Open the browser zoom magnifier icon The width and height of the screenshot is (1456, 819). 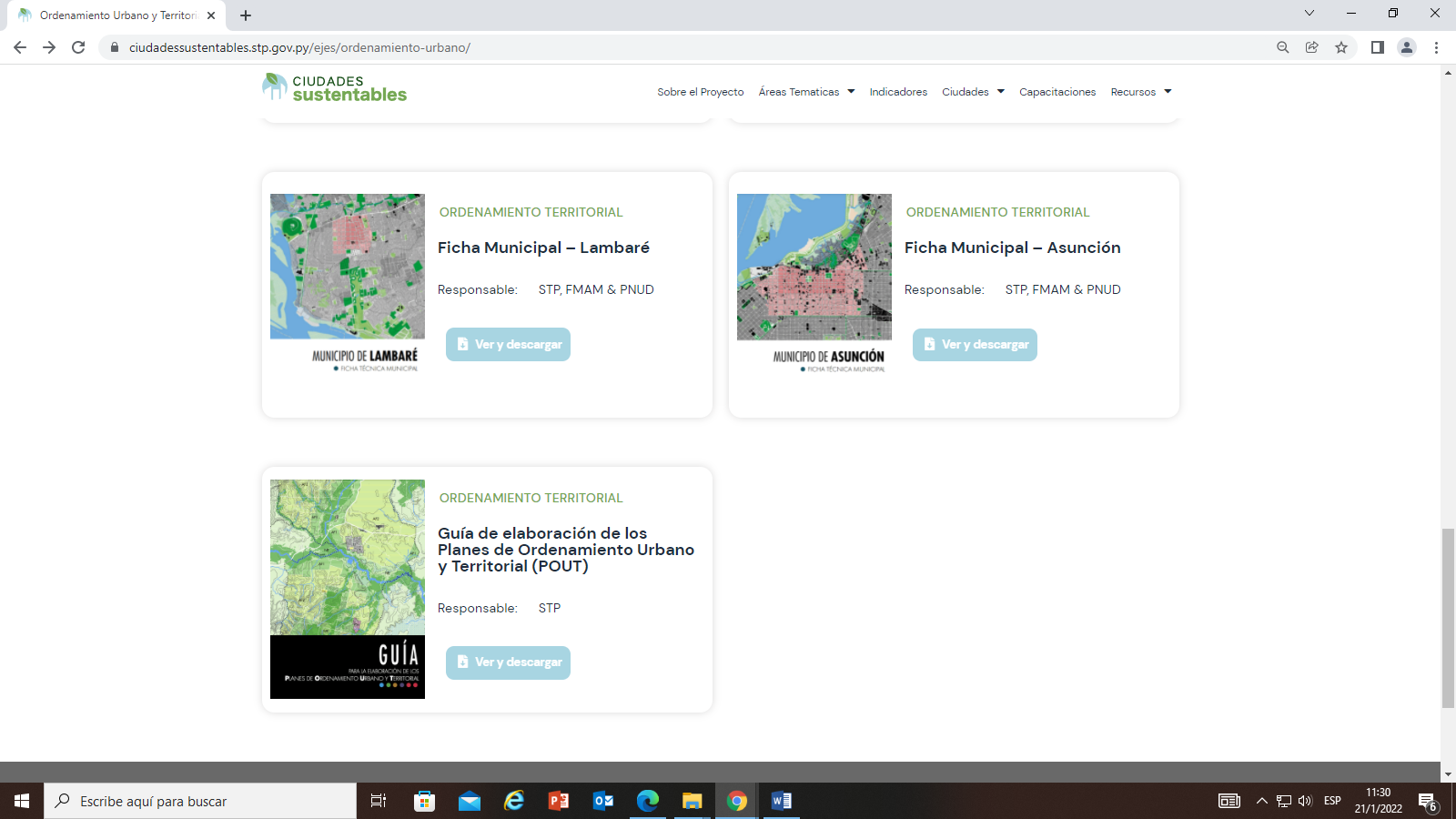click(1283, 47)
